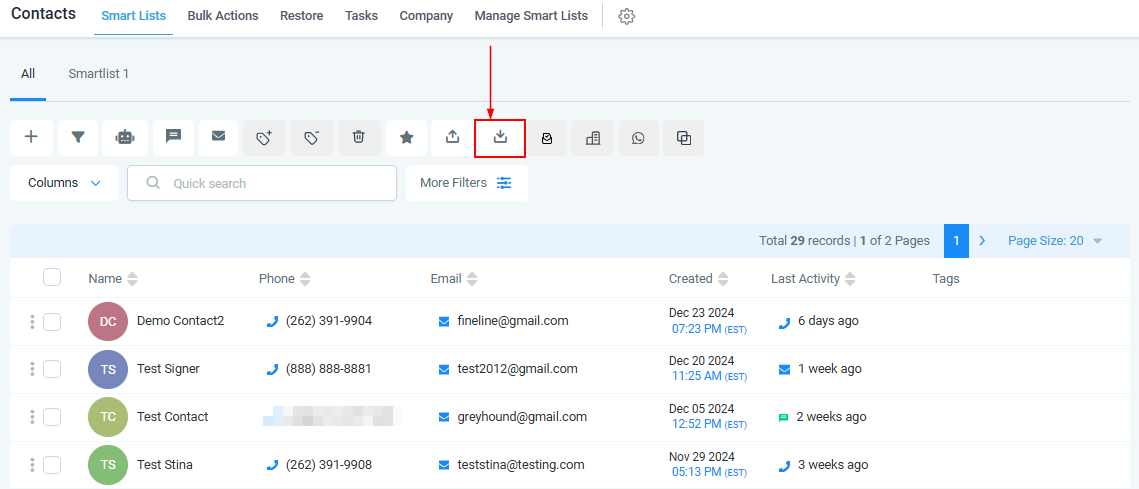Click phone icon for Test Signer
The width and height of the screenshot is (1139, 489).
pyautogui.click(x=272, y=370)
